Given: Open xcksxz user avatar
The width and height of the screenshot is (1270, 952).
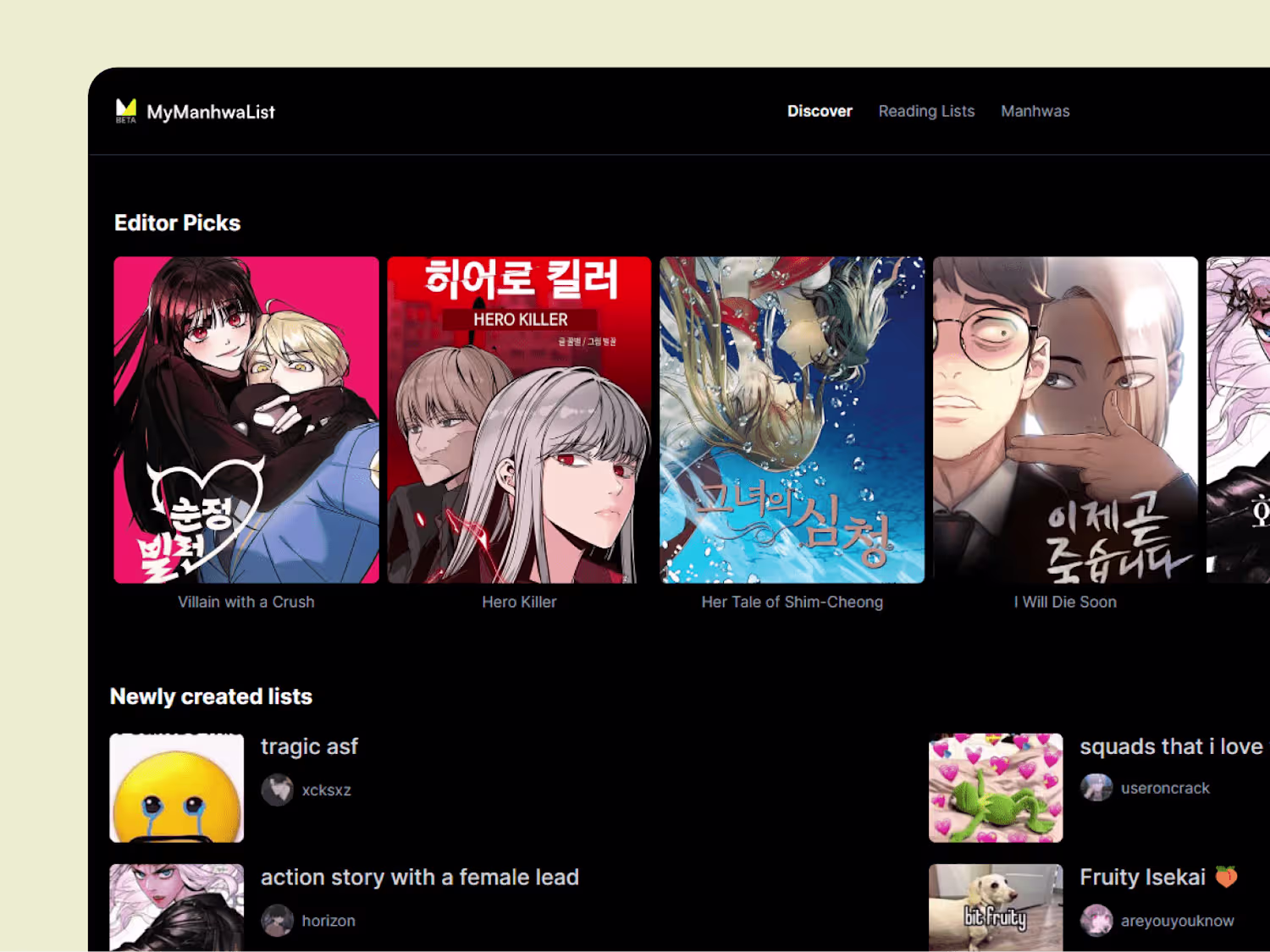Looking at the screenshot, I should click(x=277, y=790).
